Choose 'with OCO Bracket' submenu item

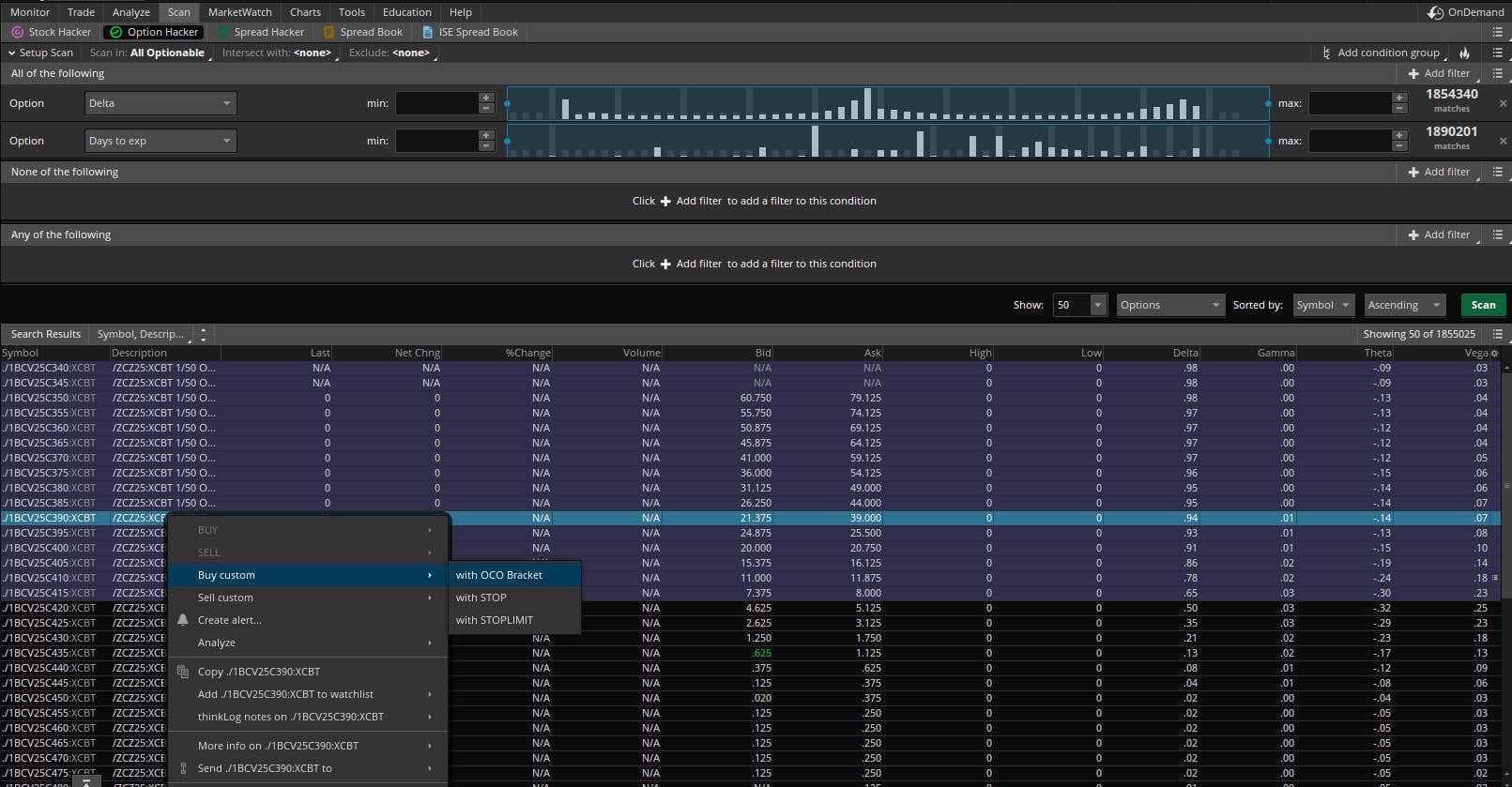[515, 575]
